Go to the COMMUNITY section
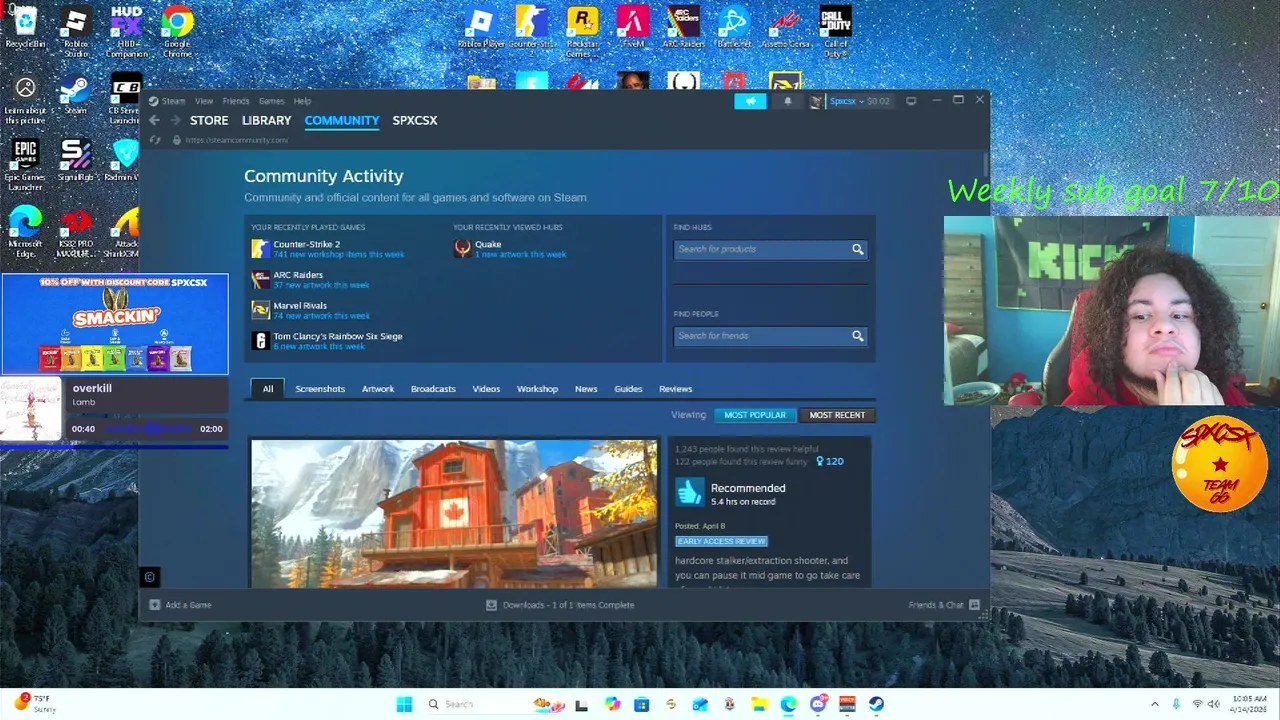Screen dimensions: 1280x720 tap(342, 120)
